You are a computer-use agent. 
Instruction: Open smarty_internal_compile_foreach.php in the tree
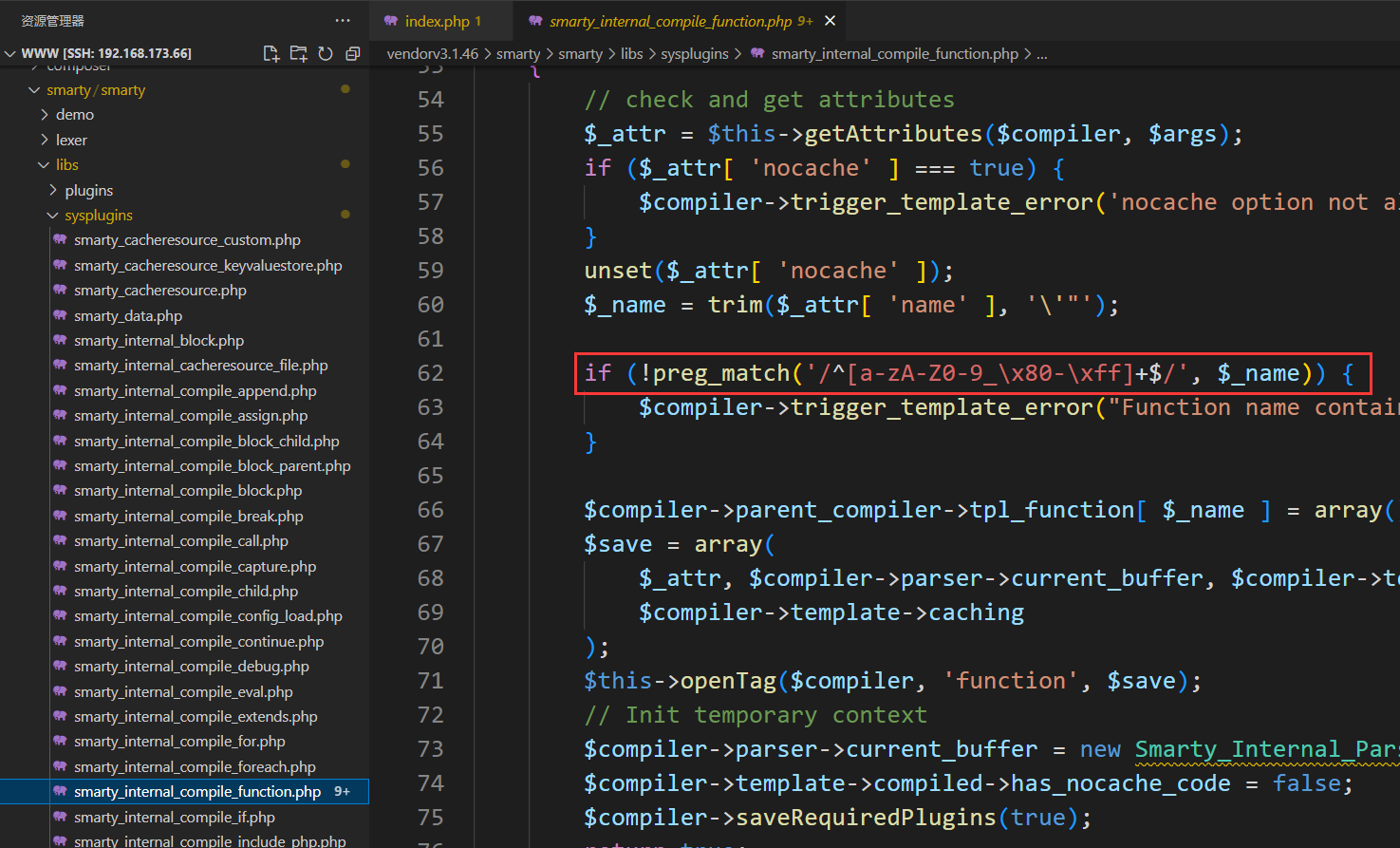[x=195, y=766]
